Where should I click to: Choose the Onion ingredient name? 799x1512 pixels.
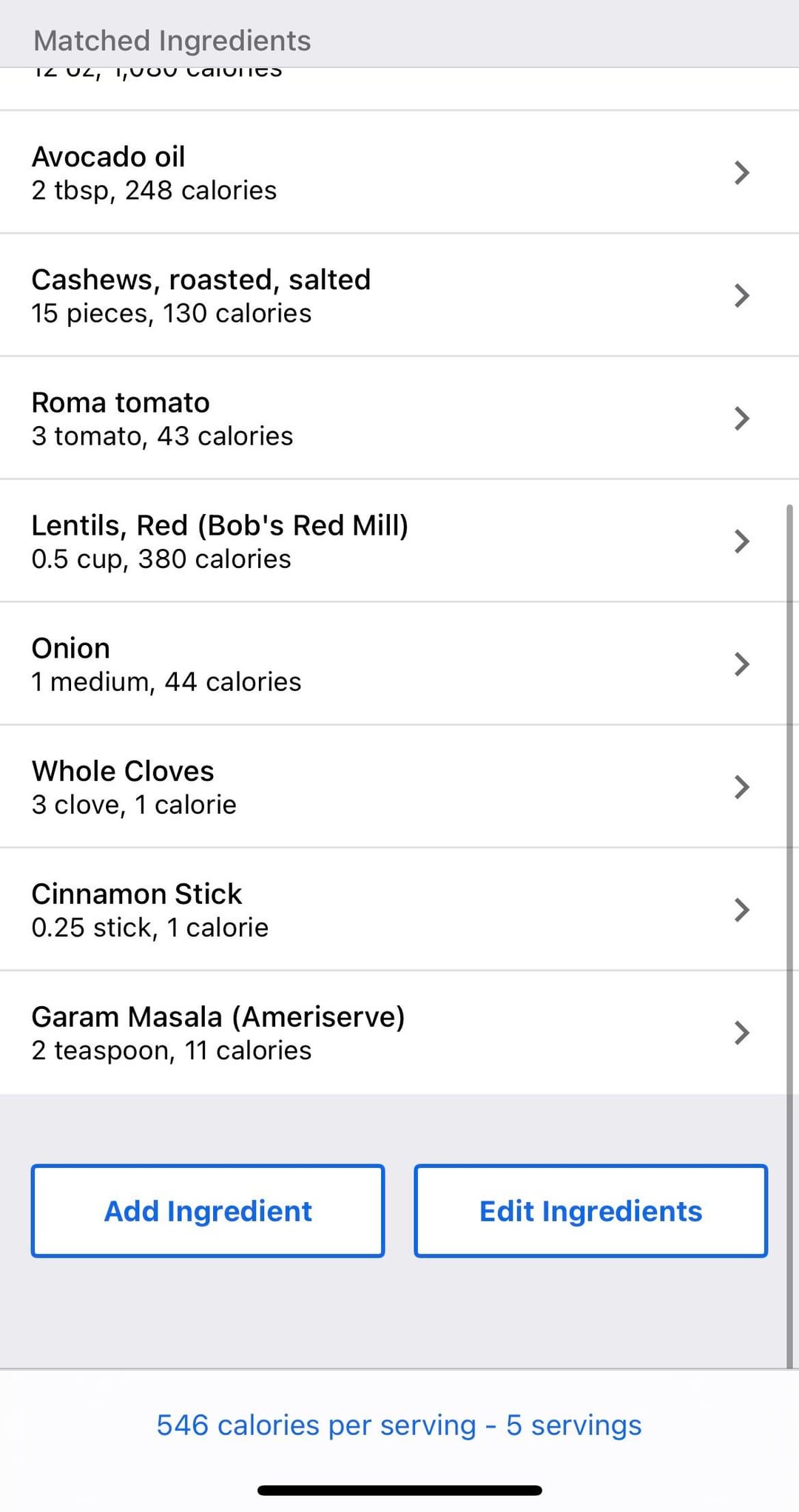pyautogui.click(x=70, y=648)
